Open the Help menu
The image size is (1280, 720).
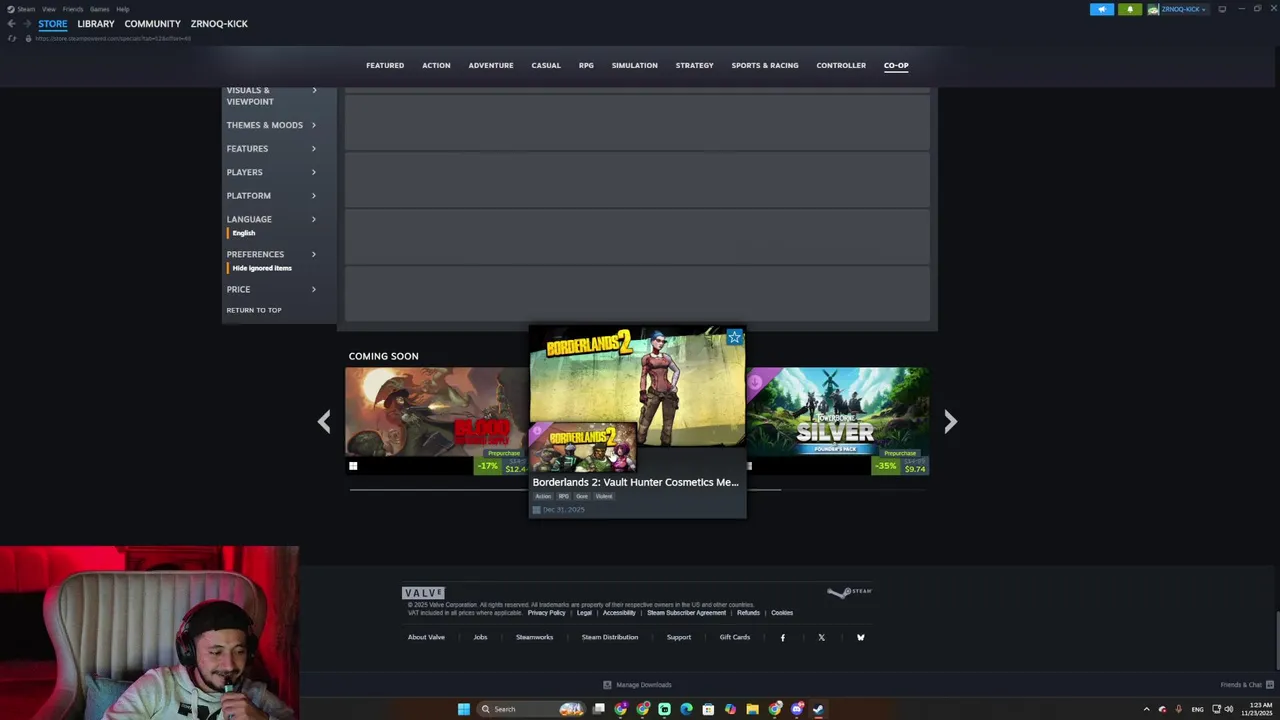point(122,9)
